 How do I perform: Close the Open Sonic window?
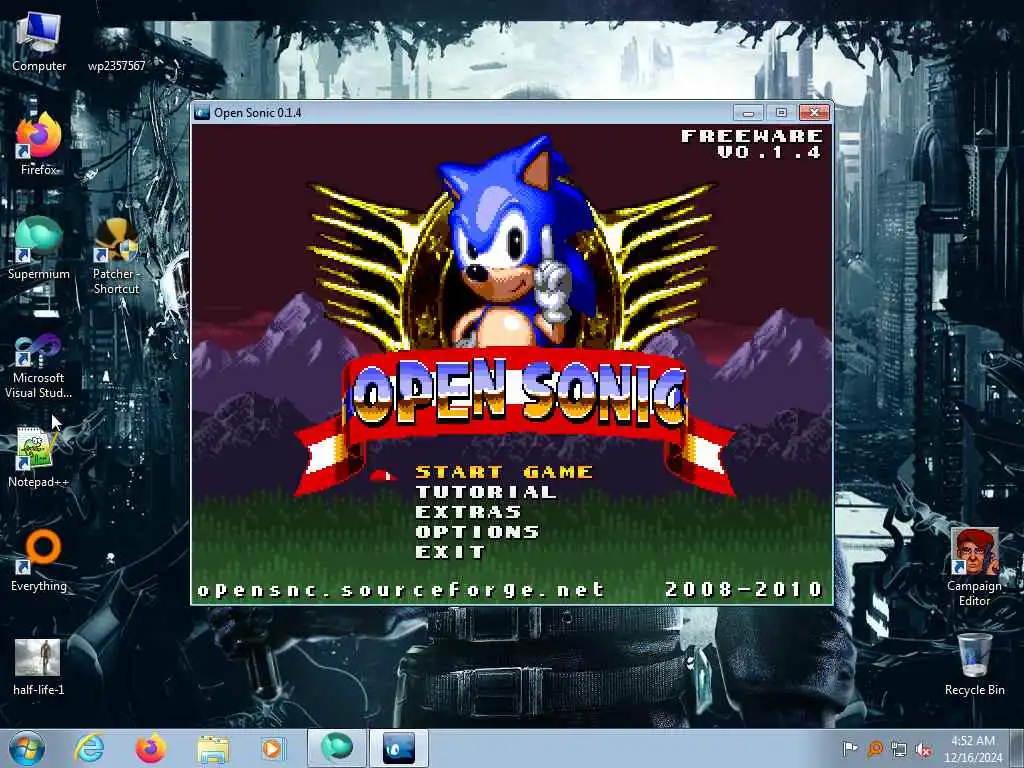point(814,112)
